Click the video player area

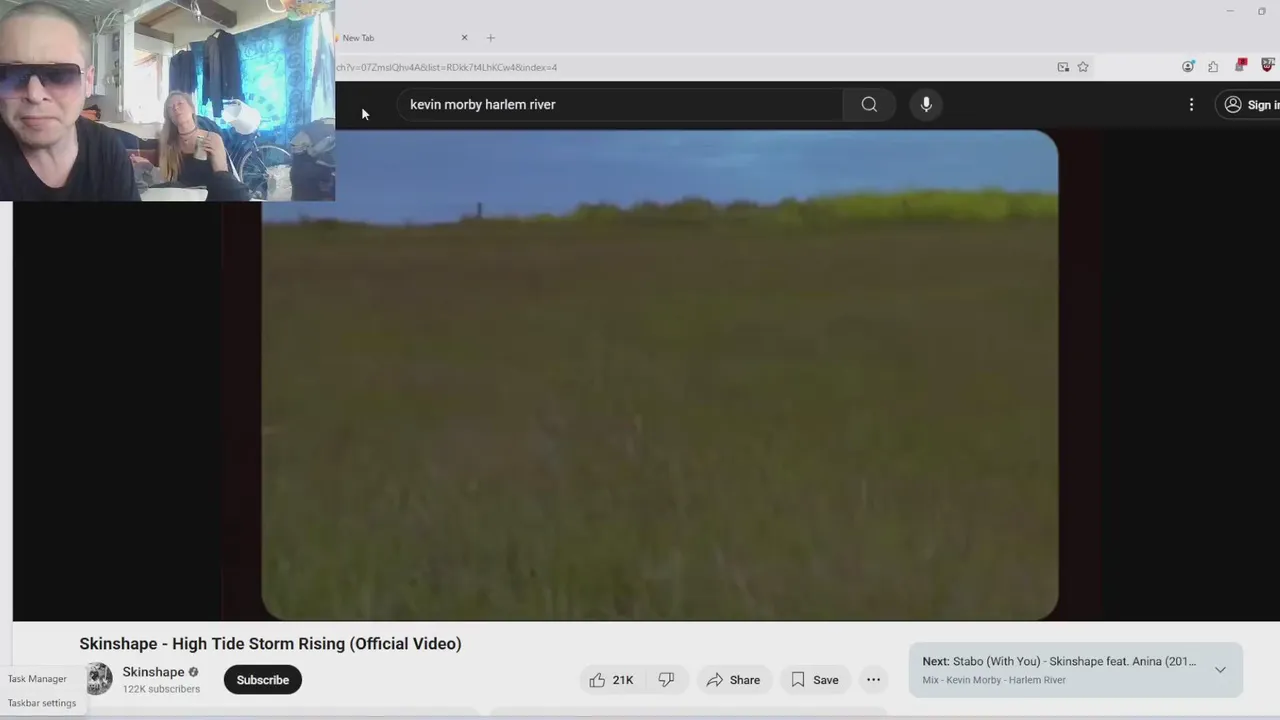pos(659,375)
